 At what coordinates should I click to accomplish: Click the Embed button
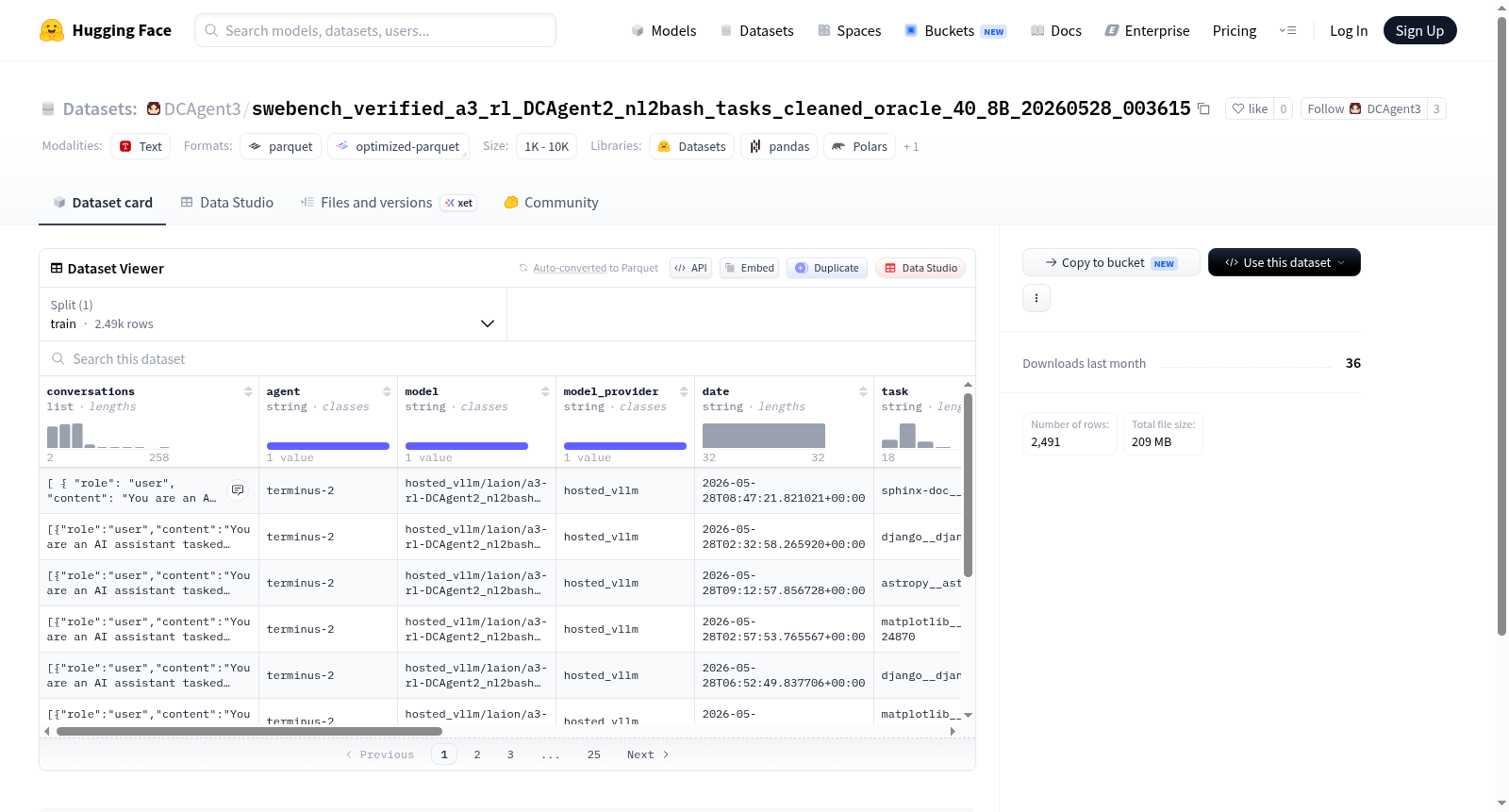click(x=749, y=268)
